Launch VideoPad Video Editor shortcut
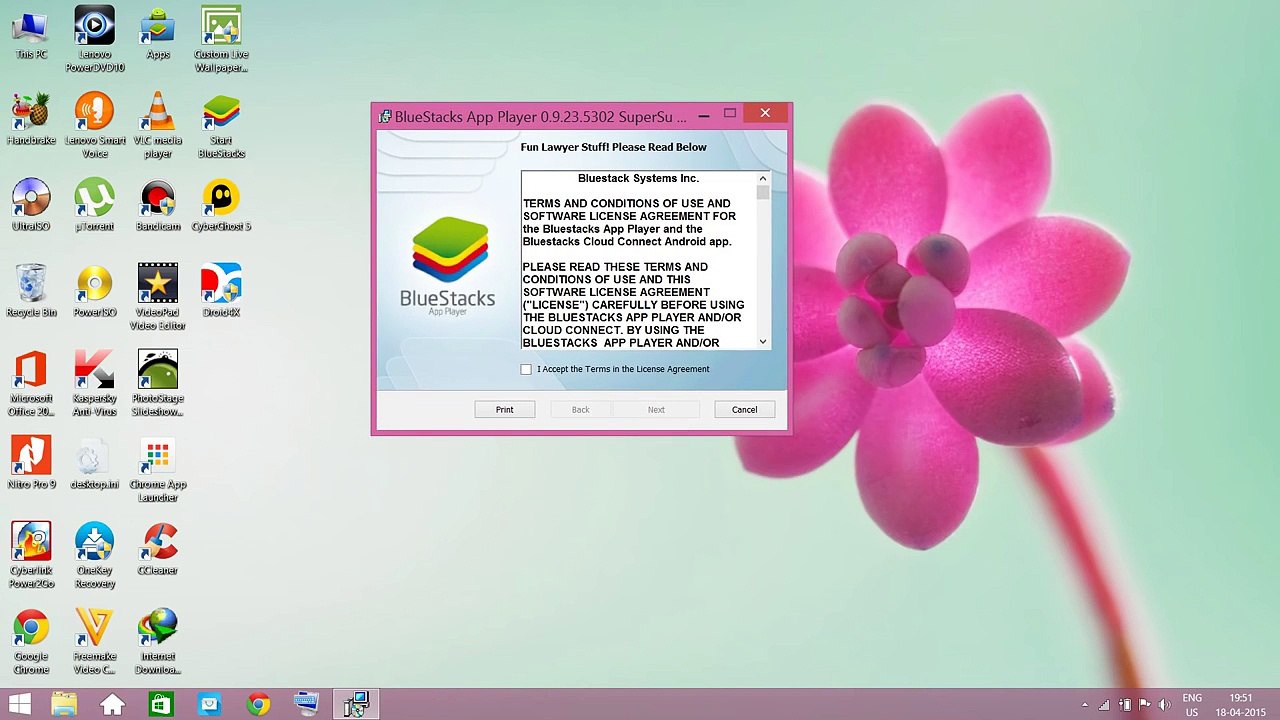Viewport: 1280px width, 720px height. coord(158,298)
